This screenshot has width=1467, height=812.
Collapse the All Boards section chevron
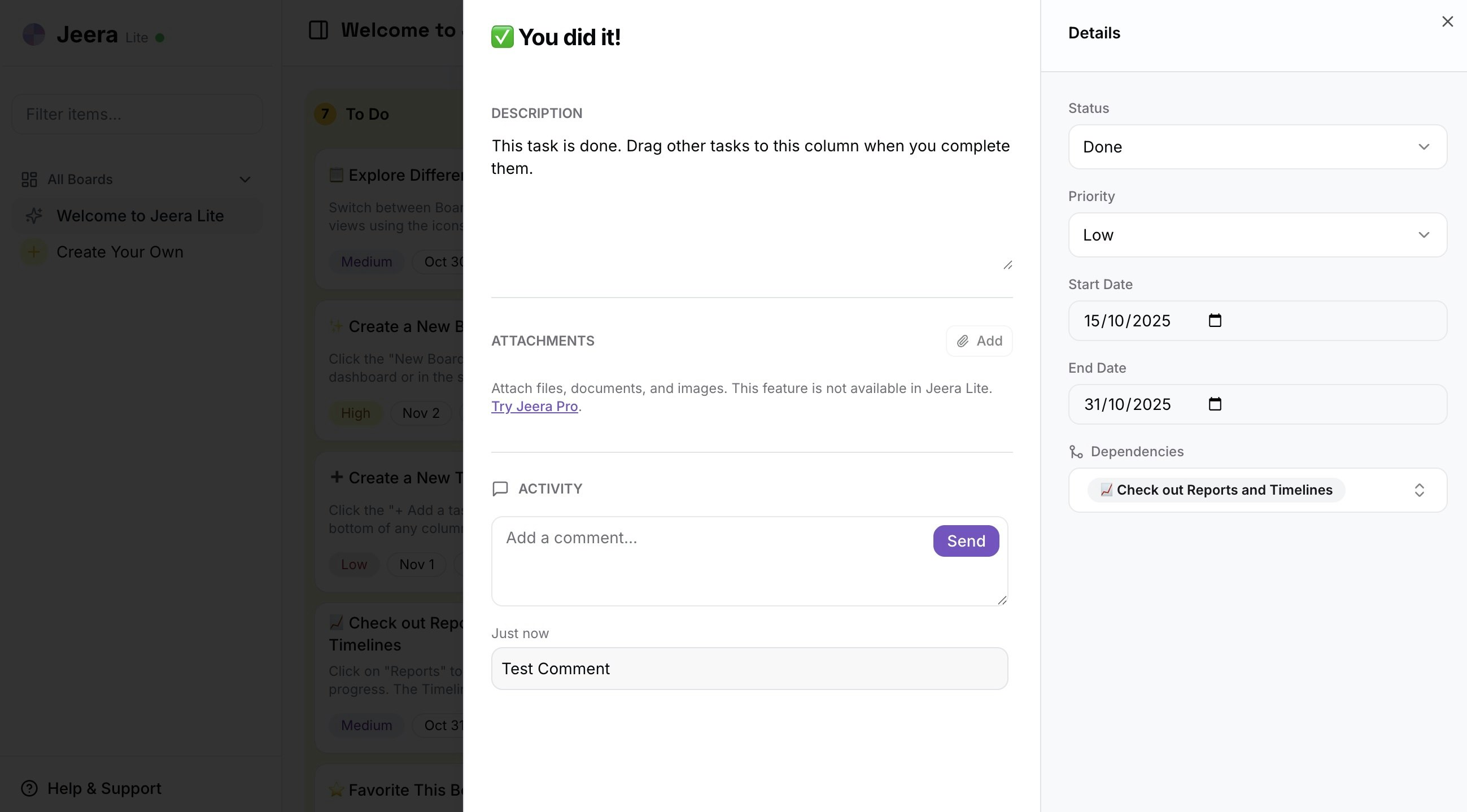pyautogui.click(x=244, y=179)
